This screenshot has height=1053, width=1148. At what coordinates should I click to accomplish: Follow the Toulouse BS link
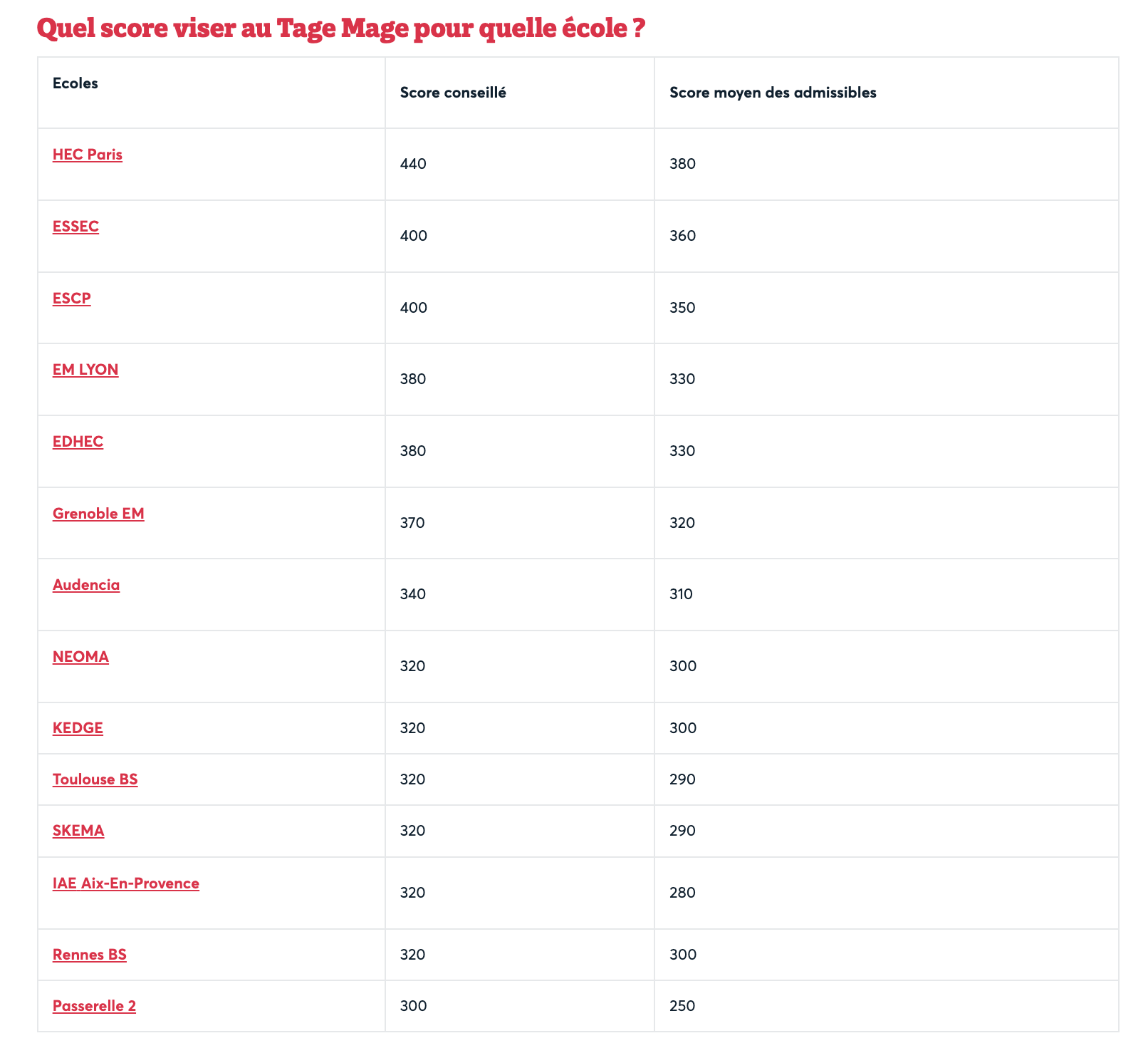click(95, 779)
